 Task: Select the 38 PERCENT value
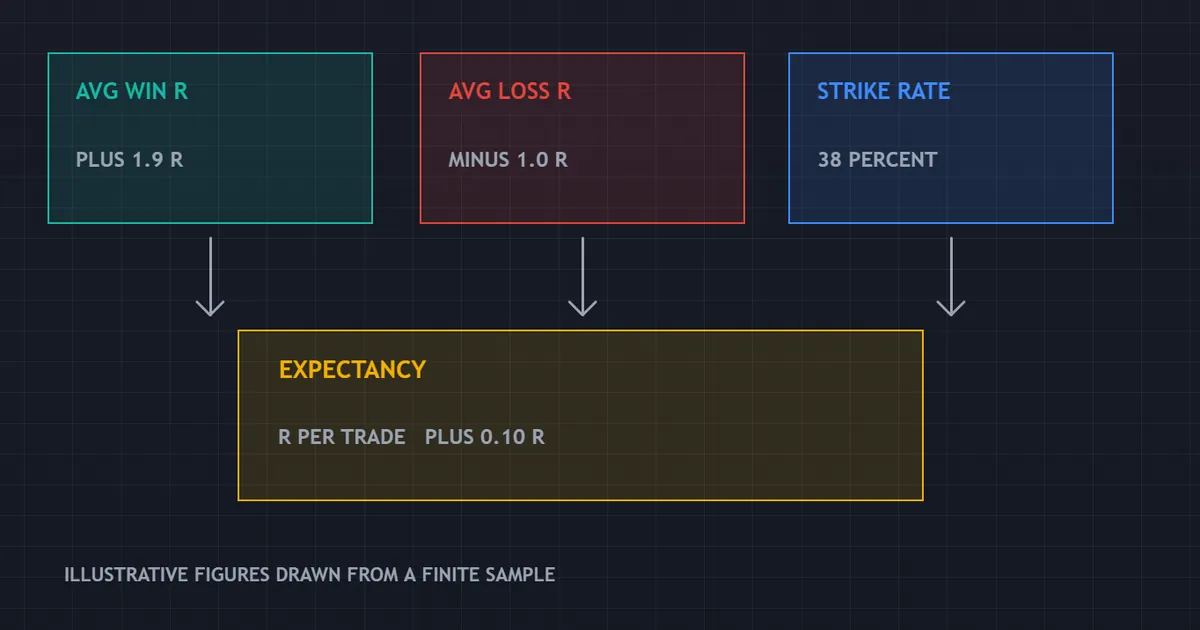tap(877, 159)
